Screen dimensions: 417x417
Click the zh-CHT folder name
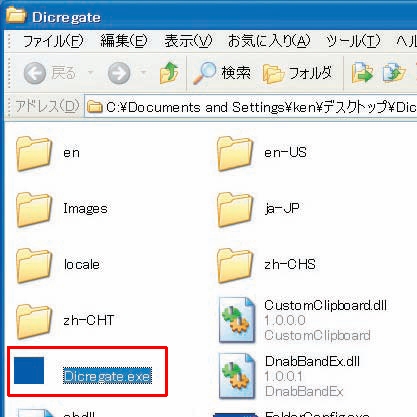point(89,320)
